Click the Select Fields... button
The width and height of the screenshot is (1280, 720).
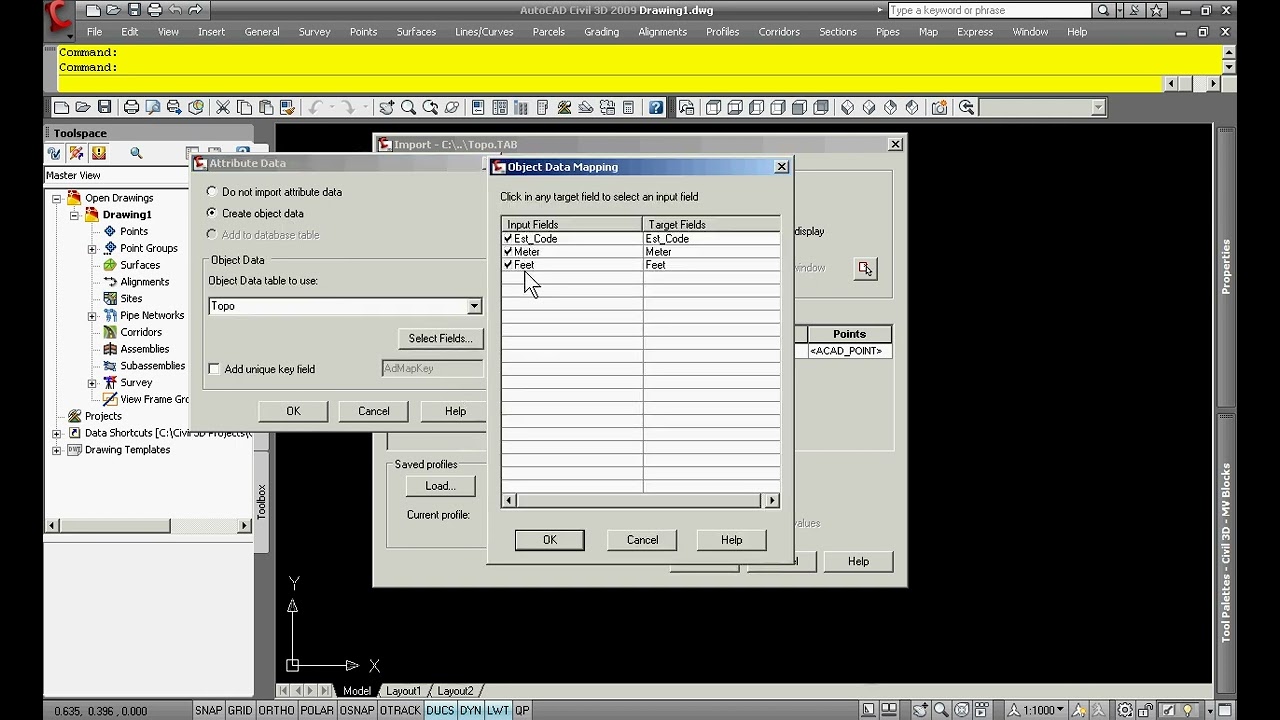[x=440, y=338]
